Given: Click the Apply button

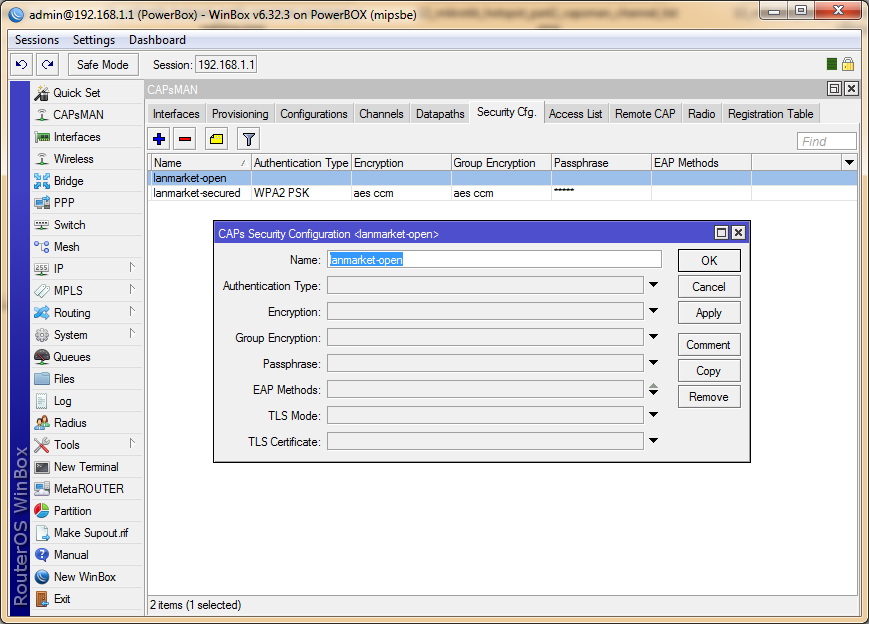Looking at the screenshot, I should pyautogui.click(x=708, y=313).
